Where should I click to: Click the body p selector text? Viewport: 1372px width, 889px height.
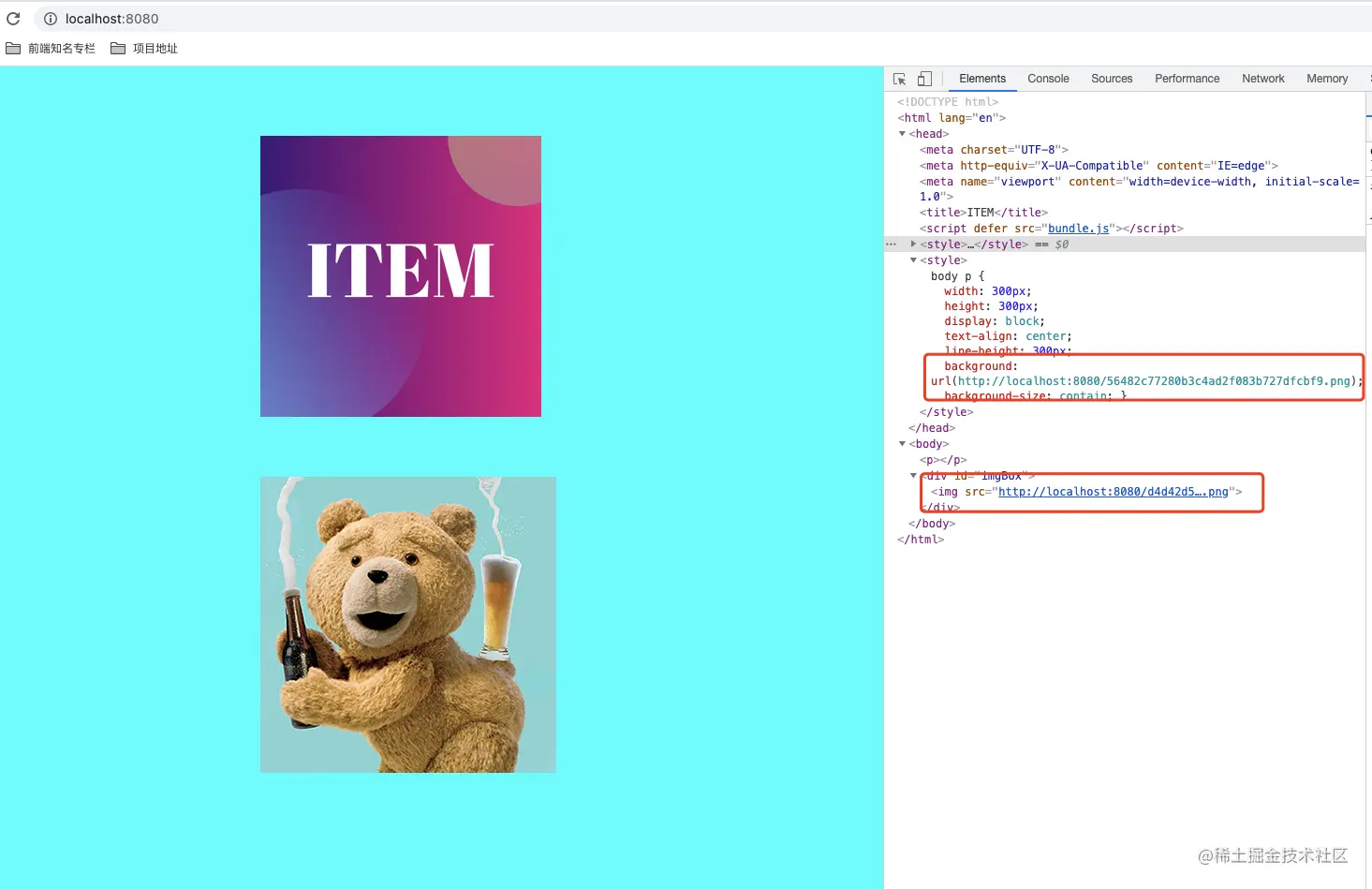click(957, 276)
